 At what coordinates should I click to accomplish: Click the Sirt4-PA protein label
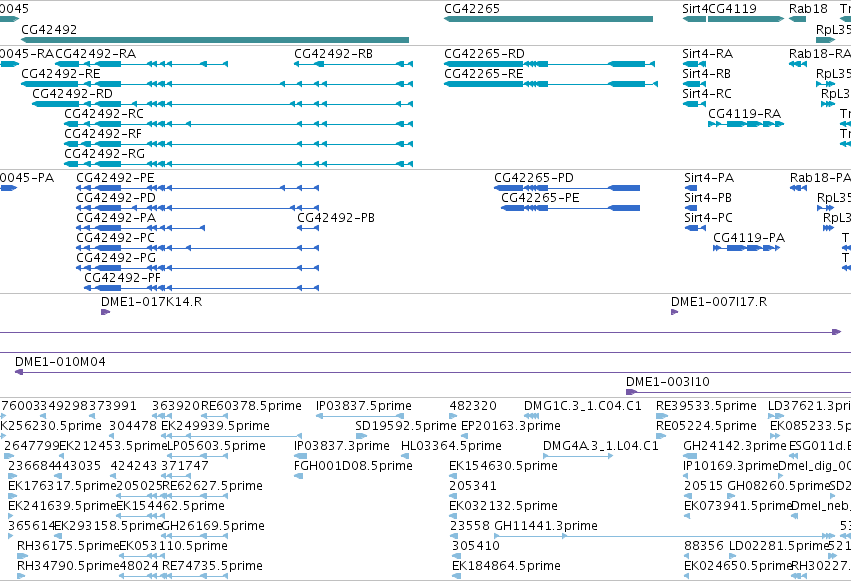(x=709, y=178)
